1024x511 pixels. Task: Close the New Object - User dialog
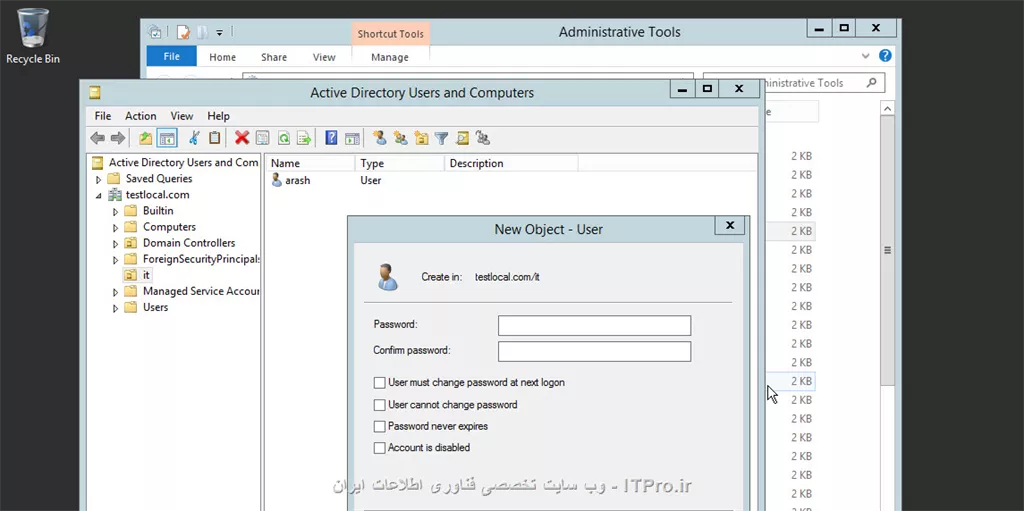click(x=730, y=225)
